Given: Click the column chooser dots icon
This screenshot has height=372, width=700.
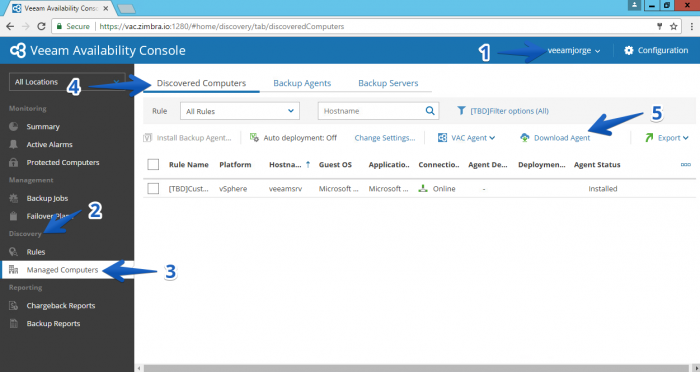Looking at the screenshot, I should (686, 164).
